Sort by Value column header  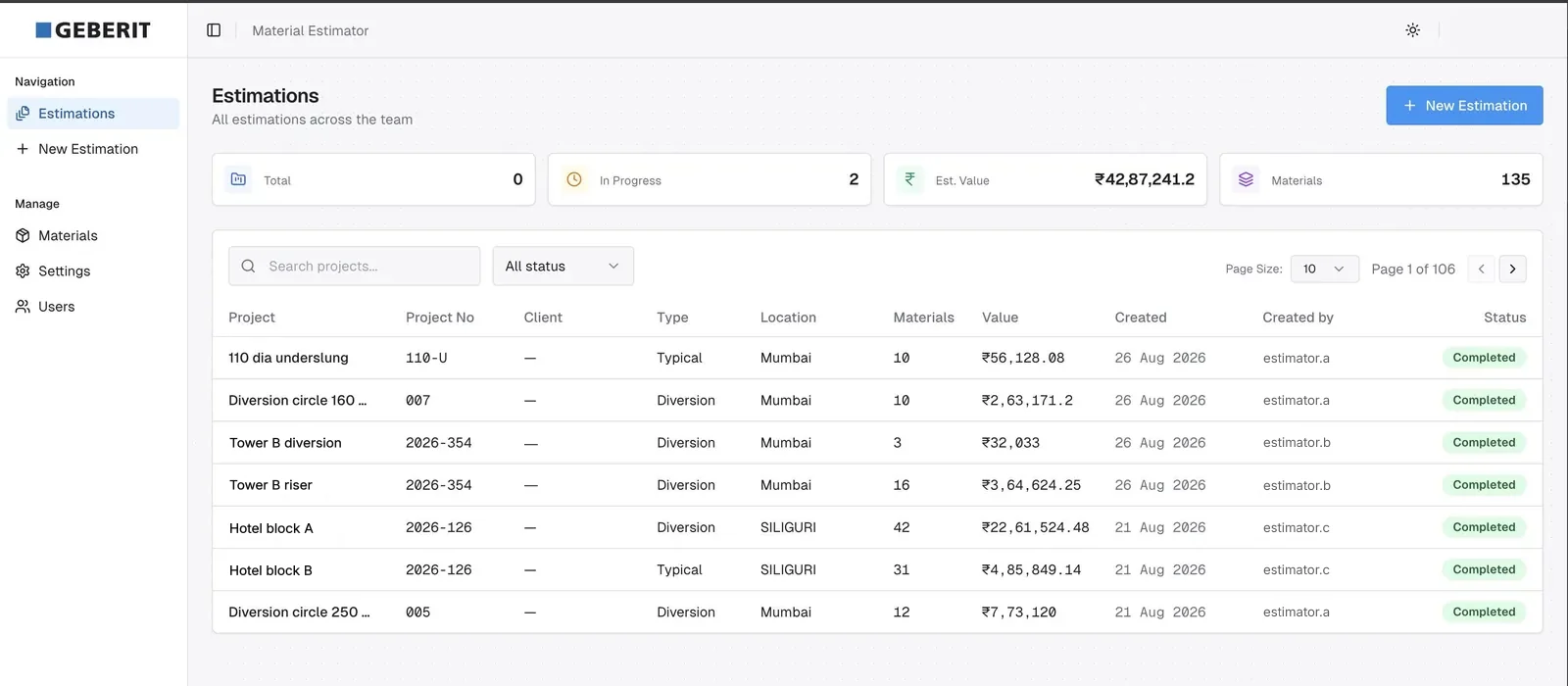pyautogui.click(x=1000, y=318)
